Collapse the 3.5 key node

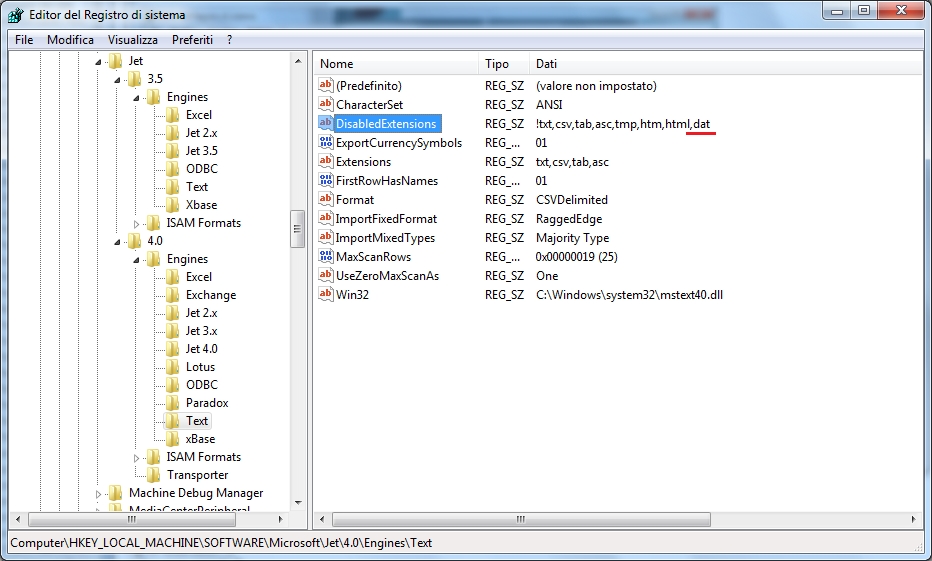117,79
